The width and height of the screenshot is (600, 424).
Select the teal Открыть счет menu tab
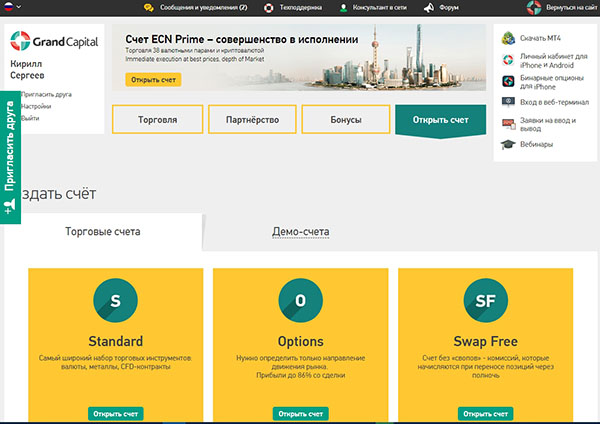pos(440,120)
